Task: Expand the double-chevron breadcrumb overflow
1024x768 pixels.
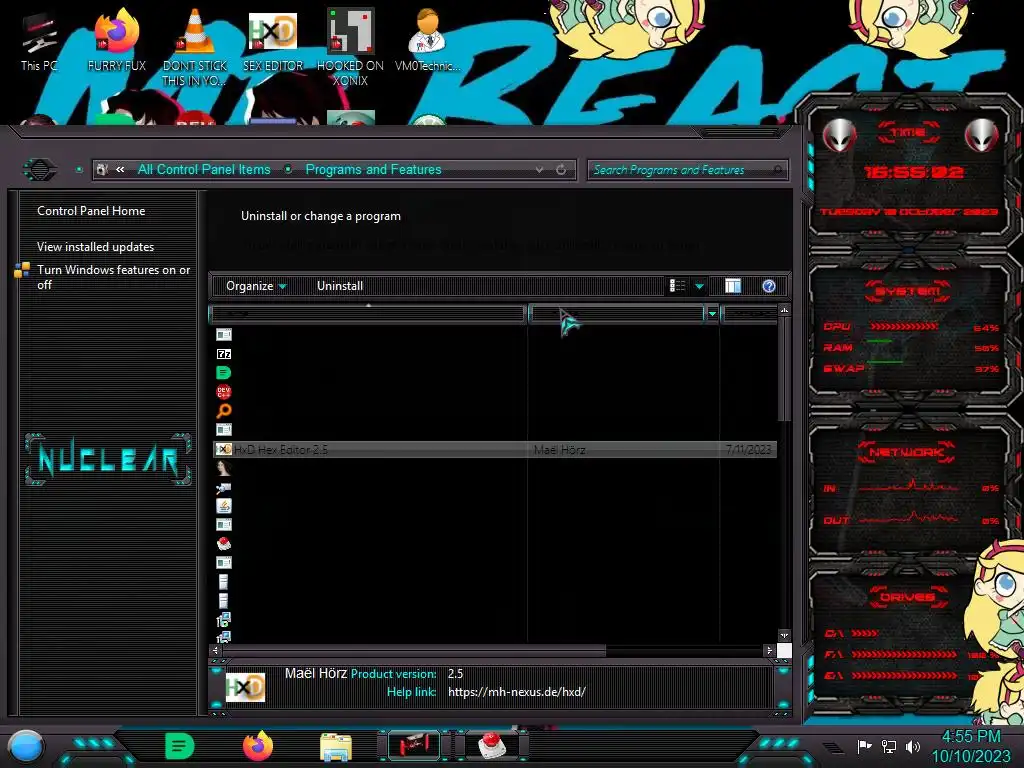Action: pyautogui.click(x=120, y=169)
